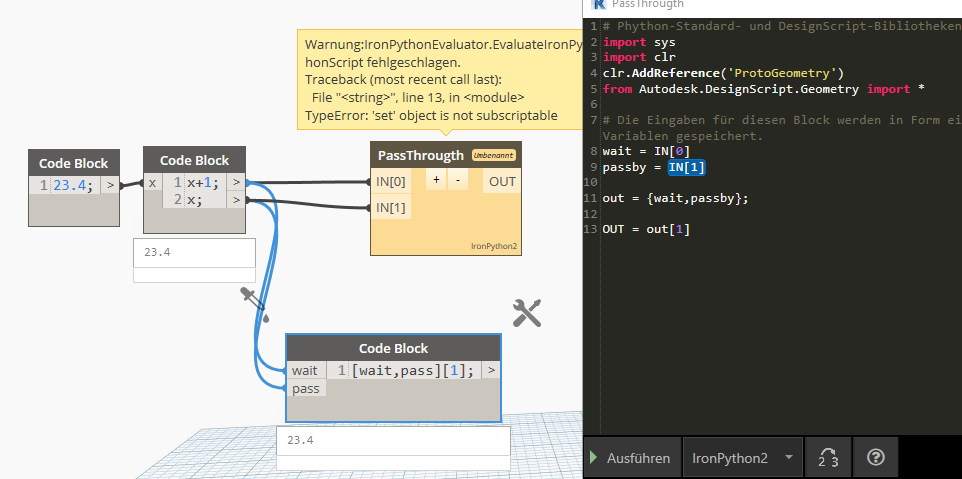The image size is (962, 479).
Task: Click the Ausführen run button
Action: pyautogui.click(x=632, y=458)
